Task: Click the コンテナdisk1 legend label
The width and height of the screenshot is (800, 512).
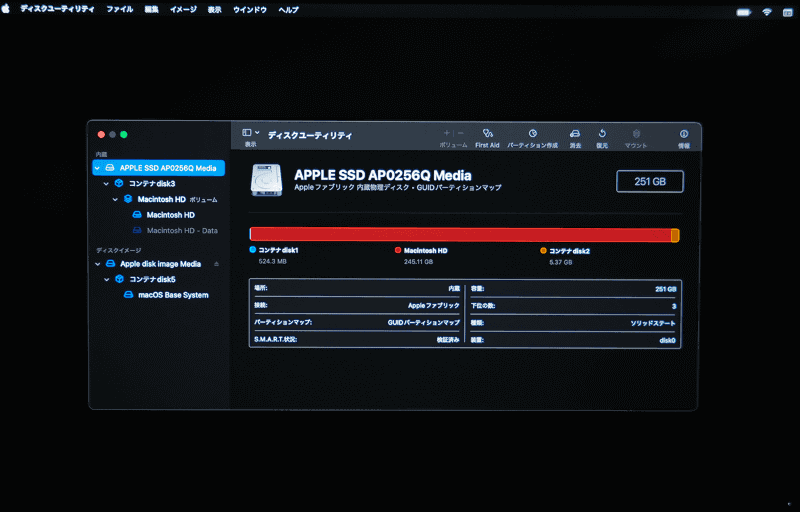Action: point(278,250)
